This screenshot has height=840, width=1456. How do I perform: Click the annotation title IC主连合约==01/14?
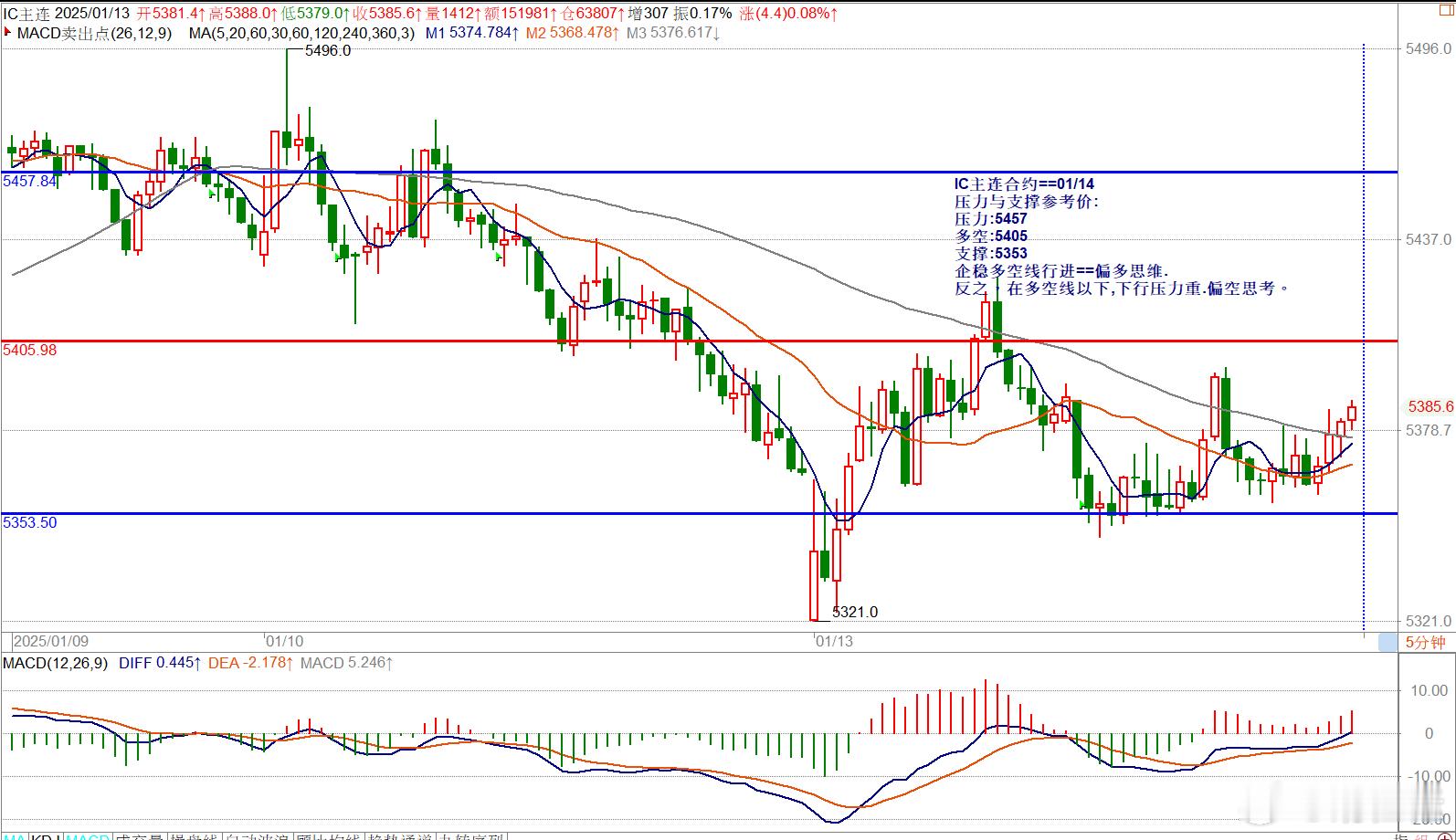point(1024,184)
